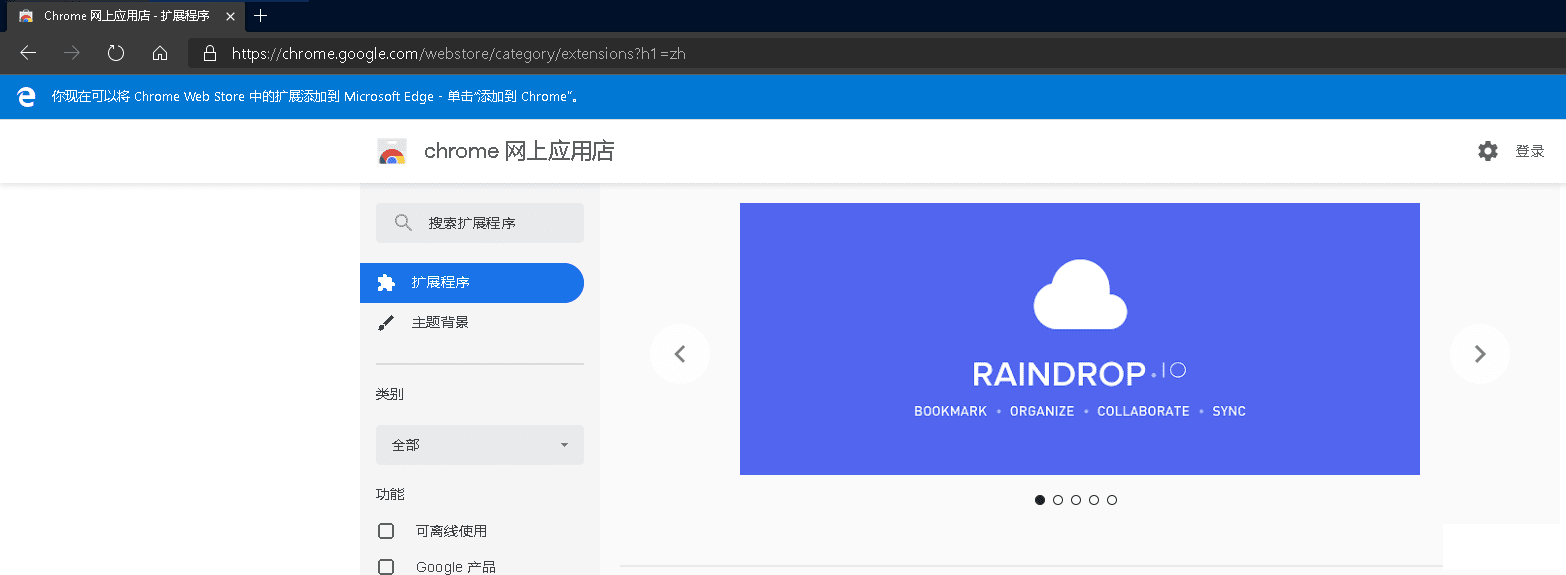Click the 搜索扩展程序 search box
Image resolution: width=1566 pixels, height=575 pixels.
pos(480,223)
